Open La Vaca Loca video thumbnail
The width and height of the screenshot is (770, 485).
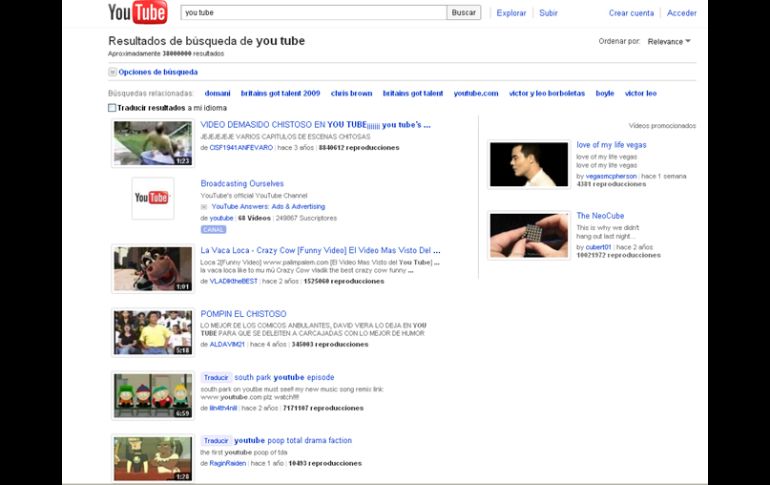(x=152, y=268)
